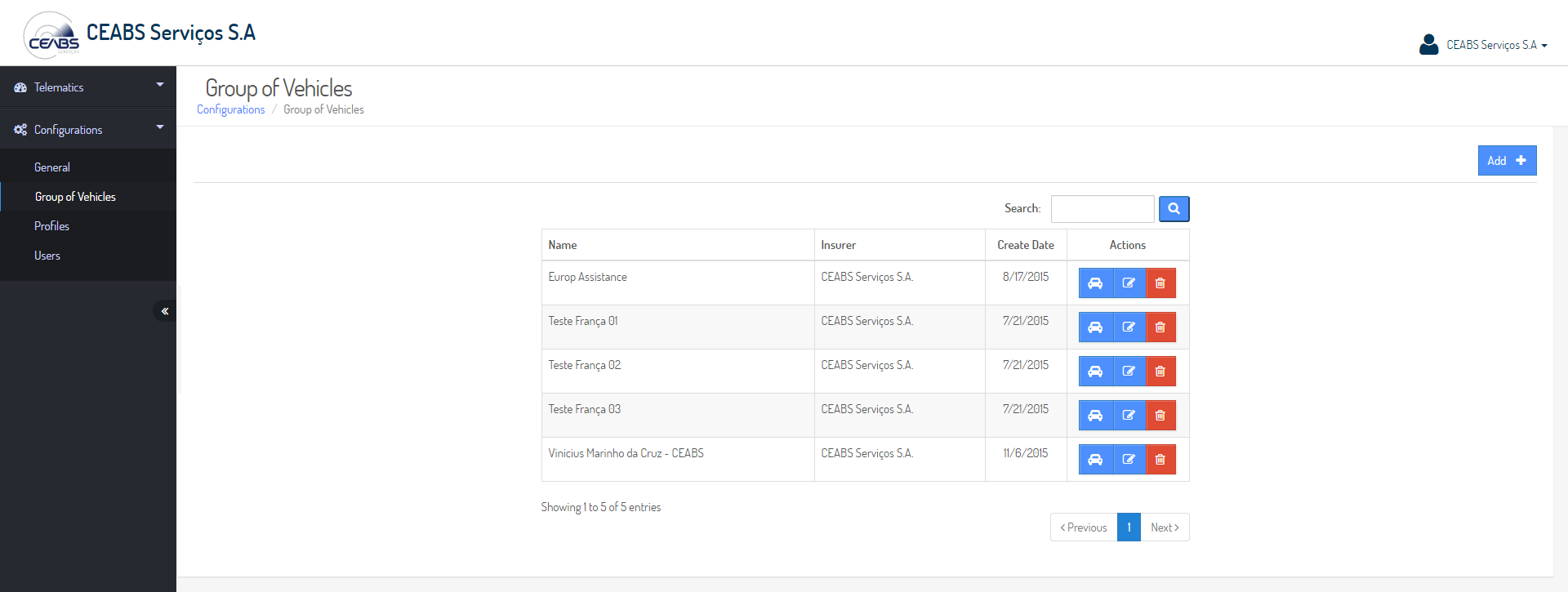Click the Telematics dashboard icon
1568x592 pixels.
[x=20, y=87]
